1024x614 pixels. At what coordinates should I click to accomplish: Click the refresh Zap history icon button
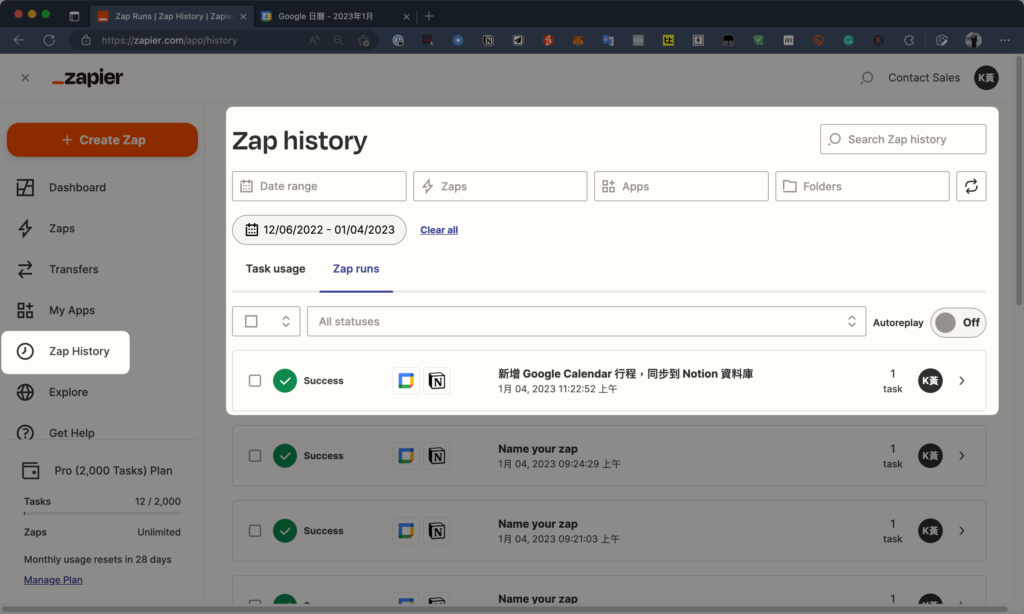(x=971, y=186)
